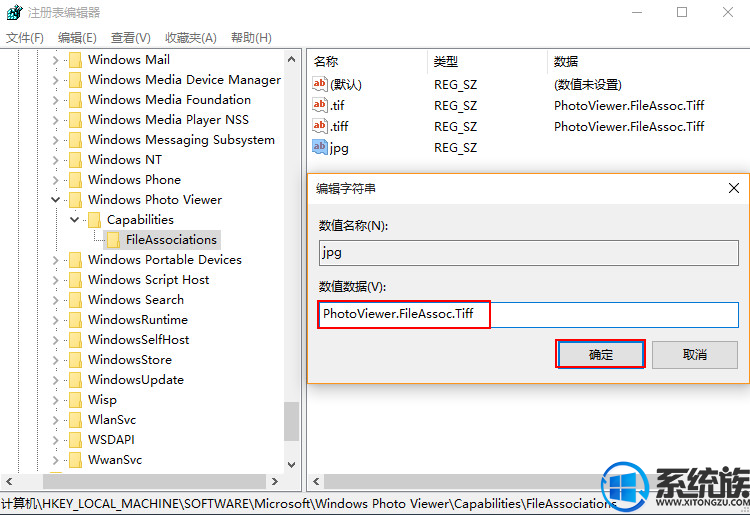Viewport: 750px width, 515px height.
Task: Select the Capabilities folder icon
Action: click(x=94, y=220)
